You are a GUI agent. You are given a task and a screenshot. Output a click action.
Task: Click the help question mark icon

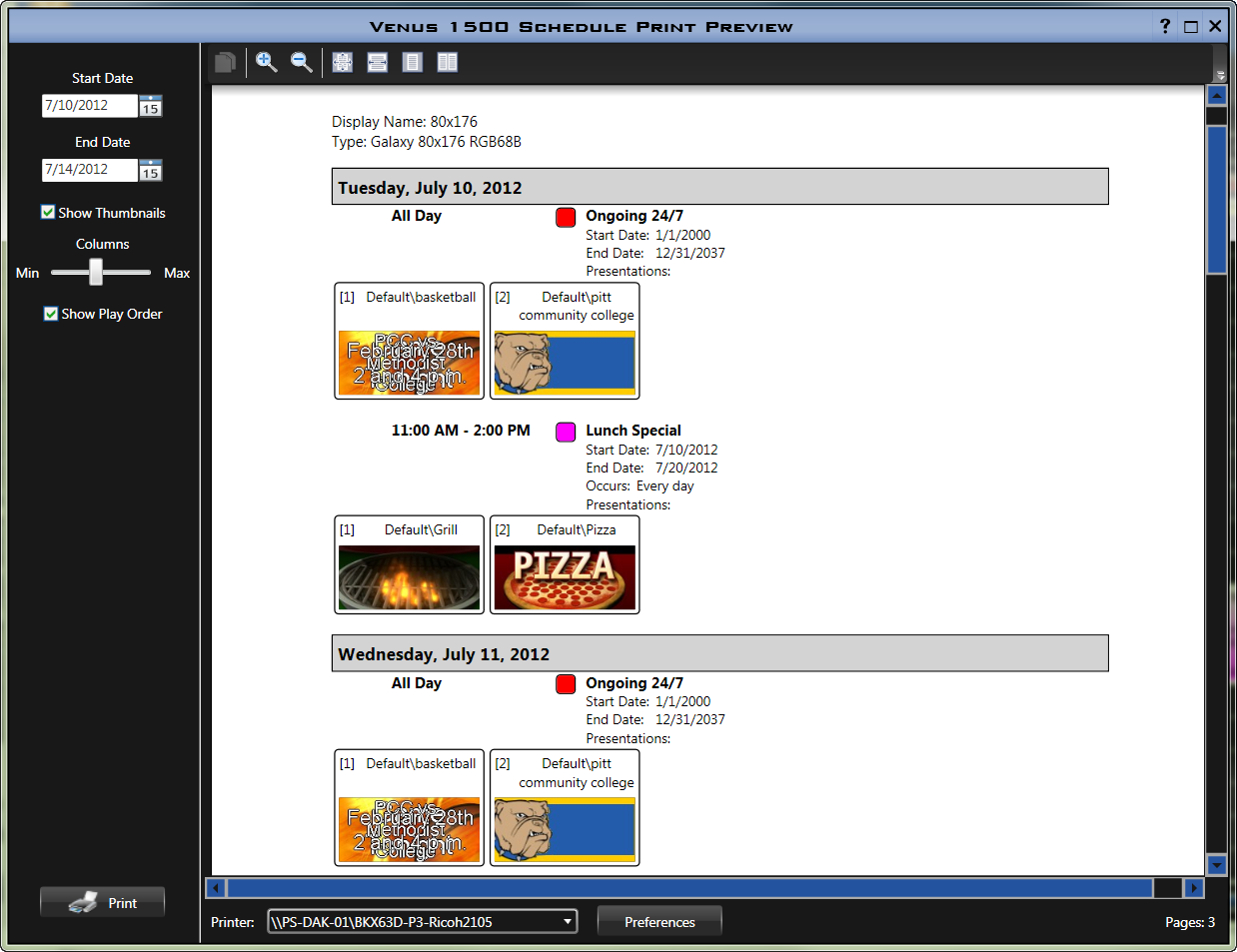[x=1165, y=26]
